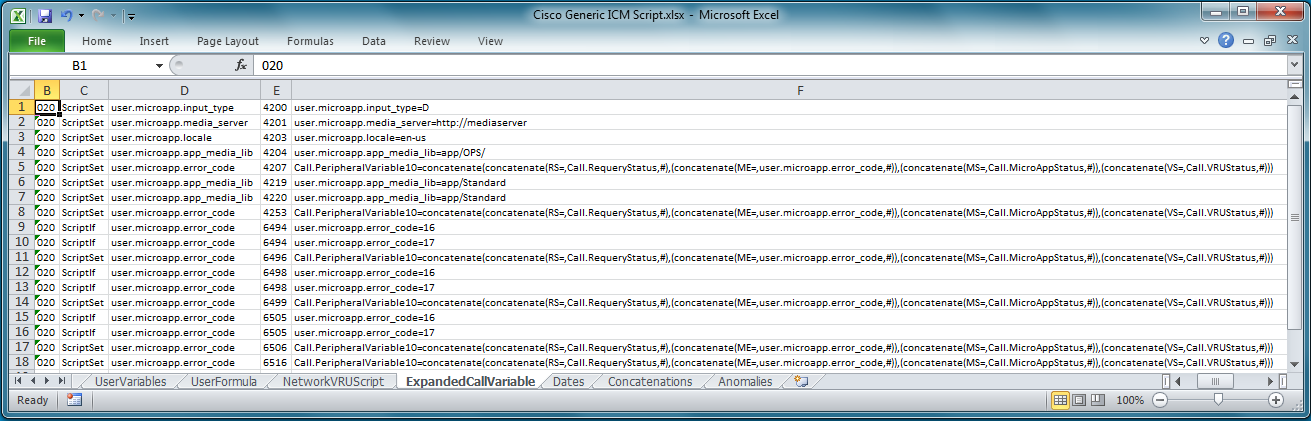The image size is (1311, 421).
Task: Switch to the NetworkVRUScript sheet tab
Action: click(333, 381)
